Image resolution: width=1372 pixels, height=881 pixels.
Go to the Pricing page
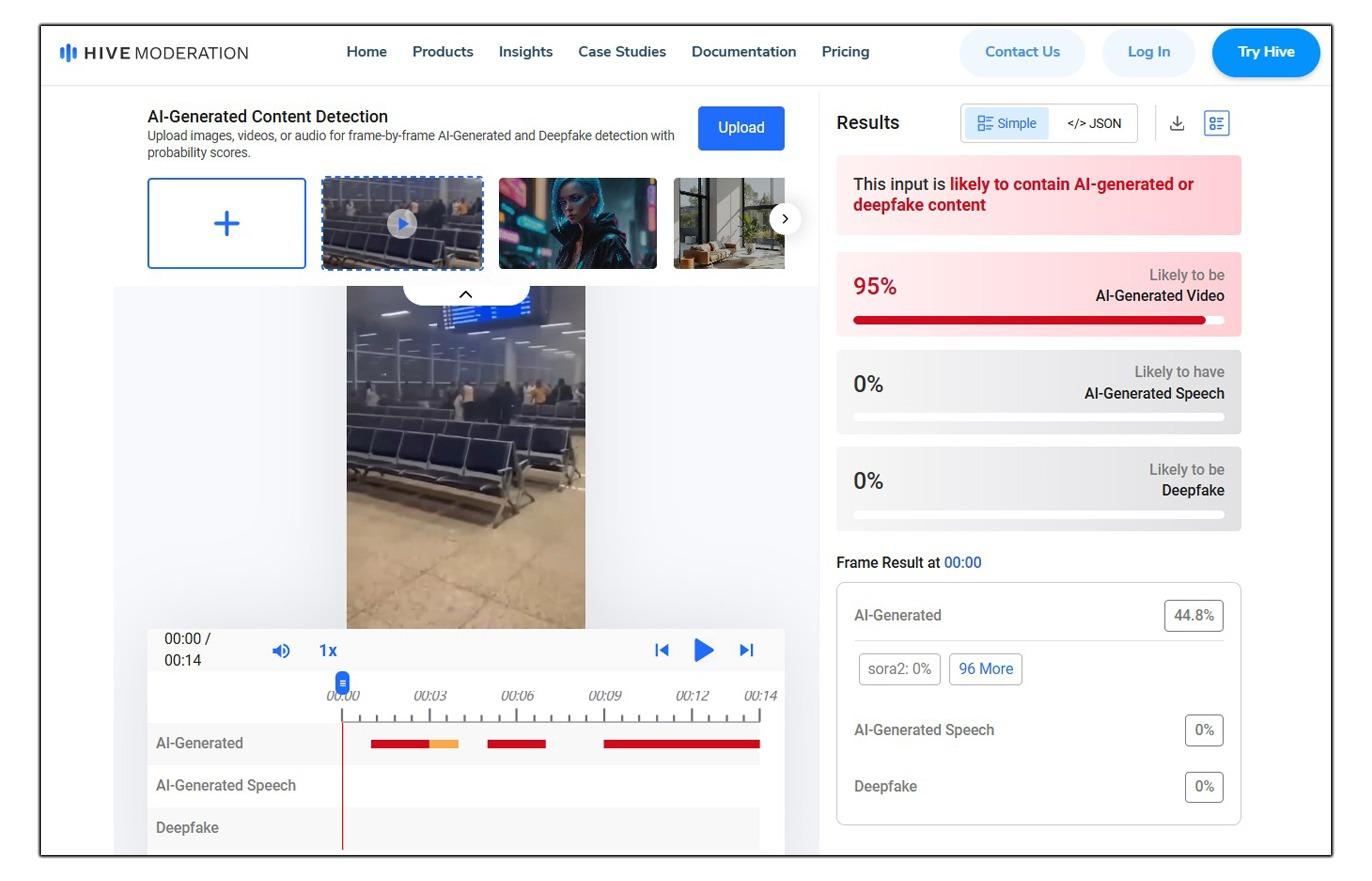[845, 52]
